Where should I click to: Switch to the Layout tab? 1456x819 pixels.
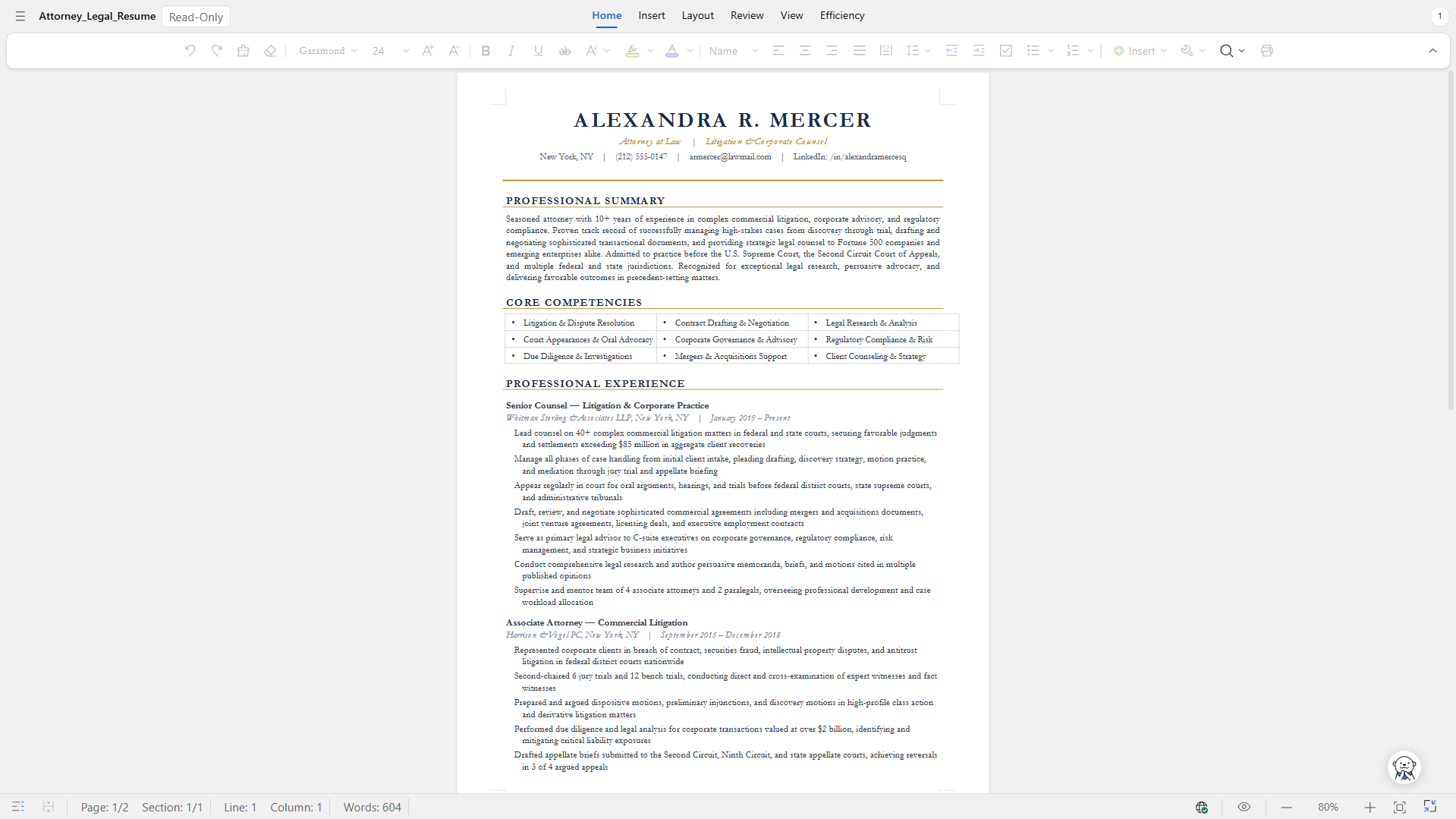[697, 16]
